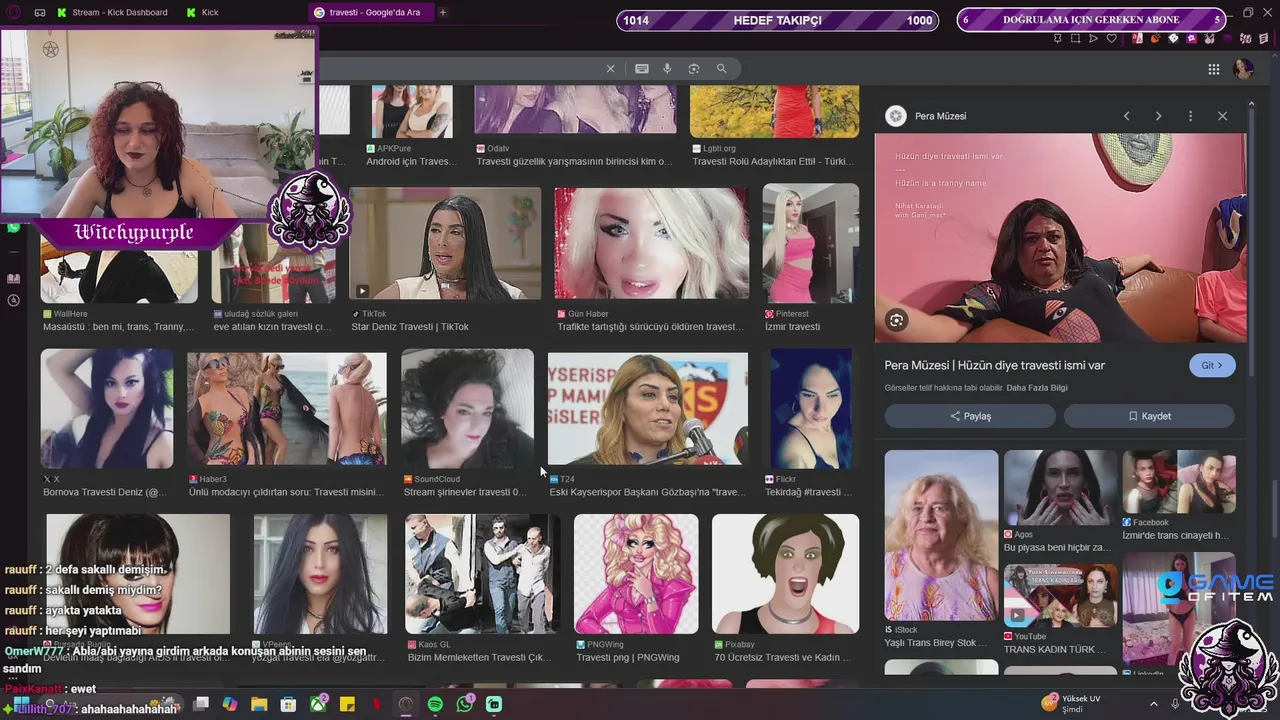The width and height of the screenshot is (1280, 720).
Task: Click the Kaydet save button
Action: point(1149,416)
